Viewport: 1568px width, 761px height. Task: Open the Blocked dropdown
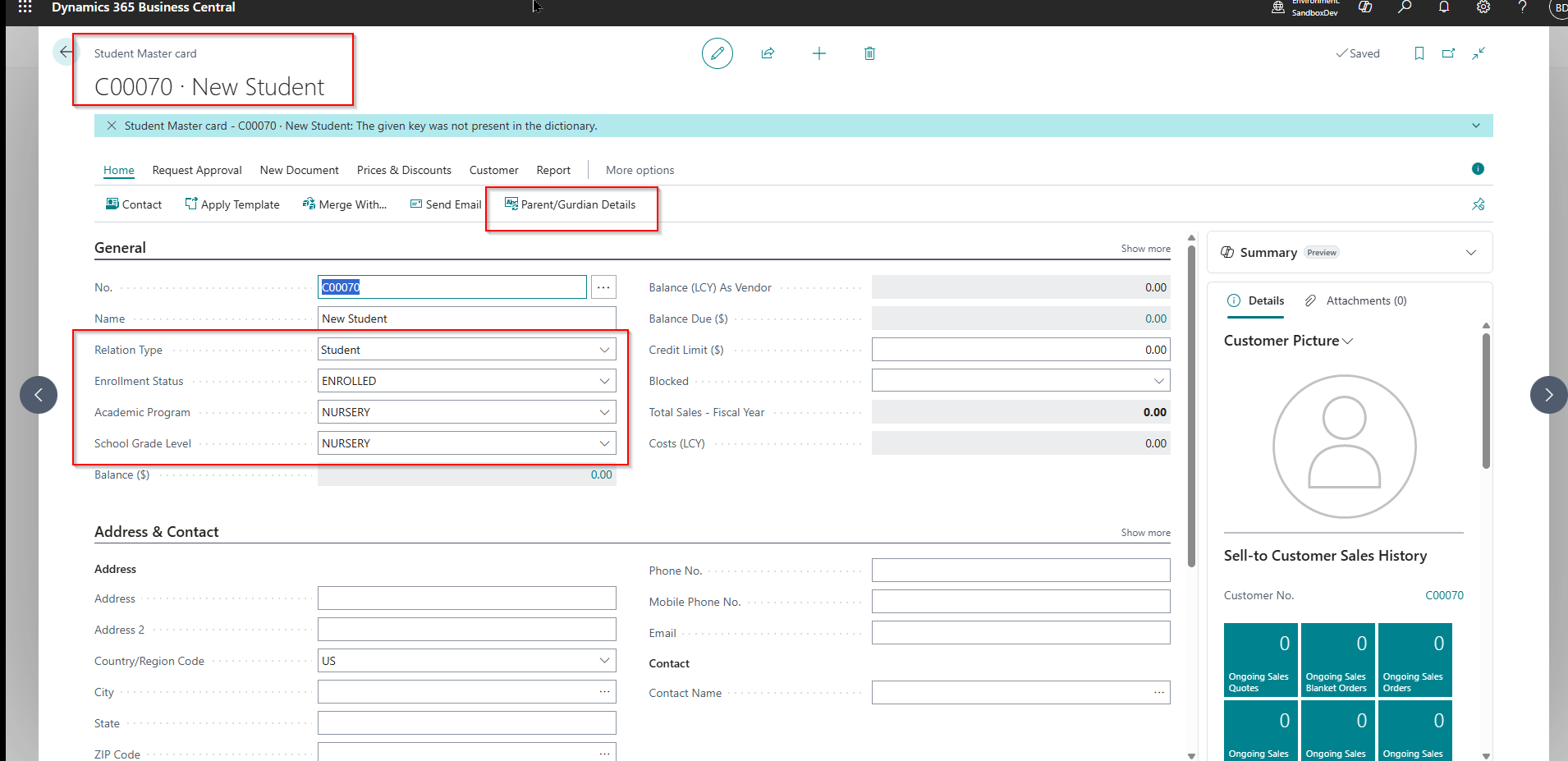[x=1158, y=381]
